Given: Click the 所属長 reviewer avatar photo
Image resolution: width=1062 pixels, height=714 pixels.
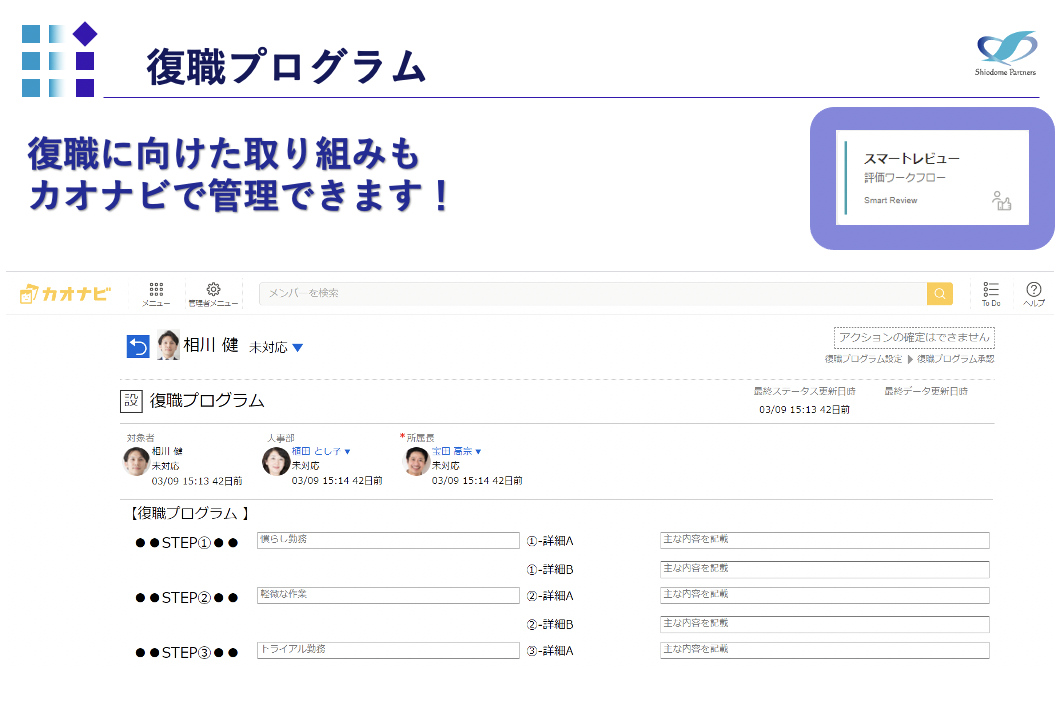Looking at the screenshot, I should [417, 461].
